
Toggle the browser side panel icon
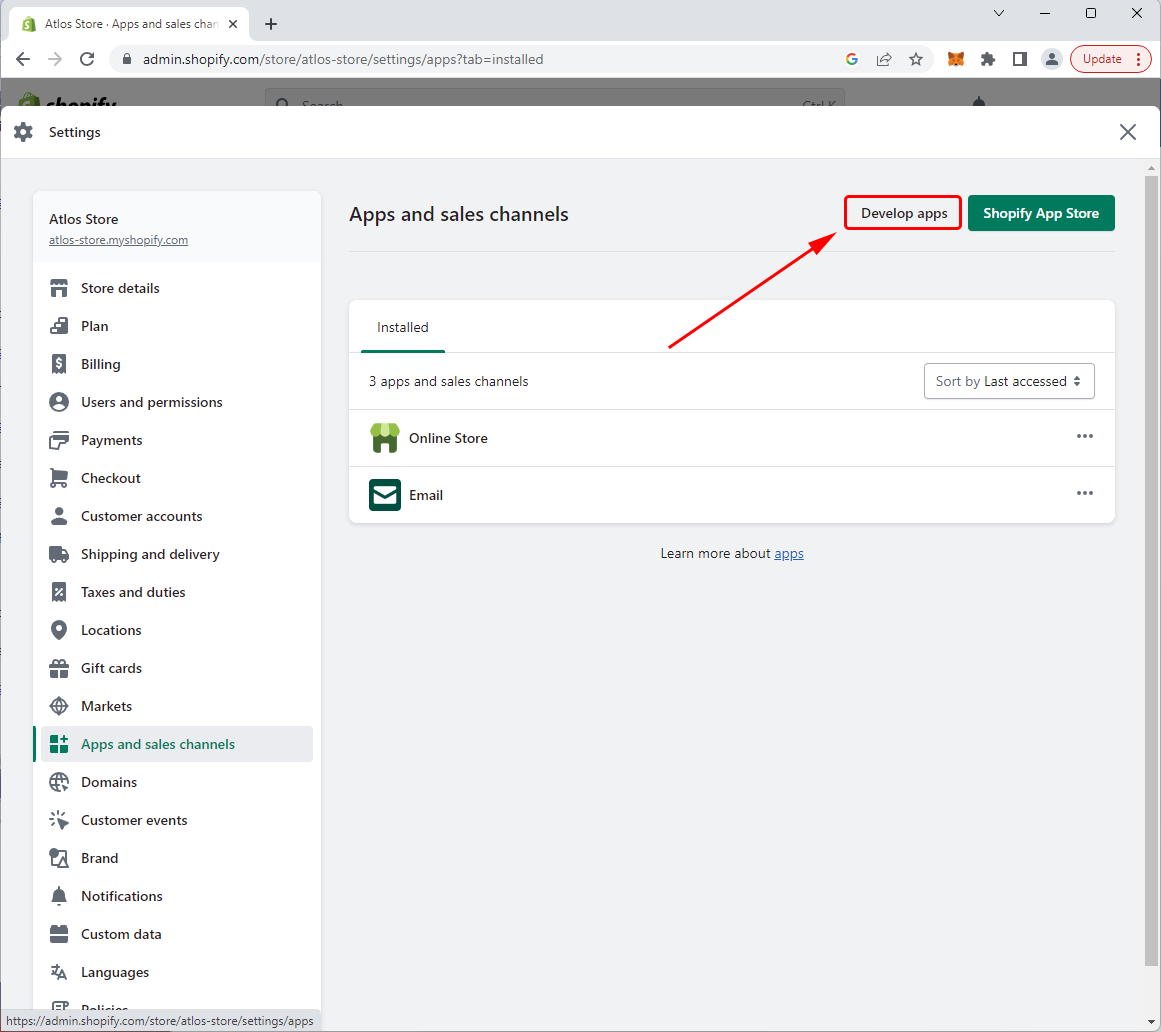(x=1020, y=59)
